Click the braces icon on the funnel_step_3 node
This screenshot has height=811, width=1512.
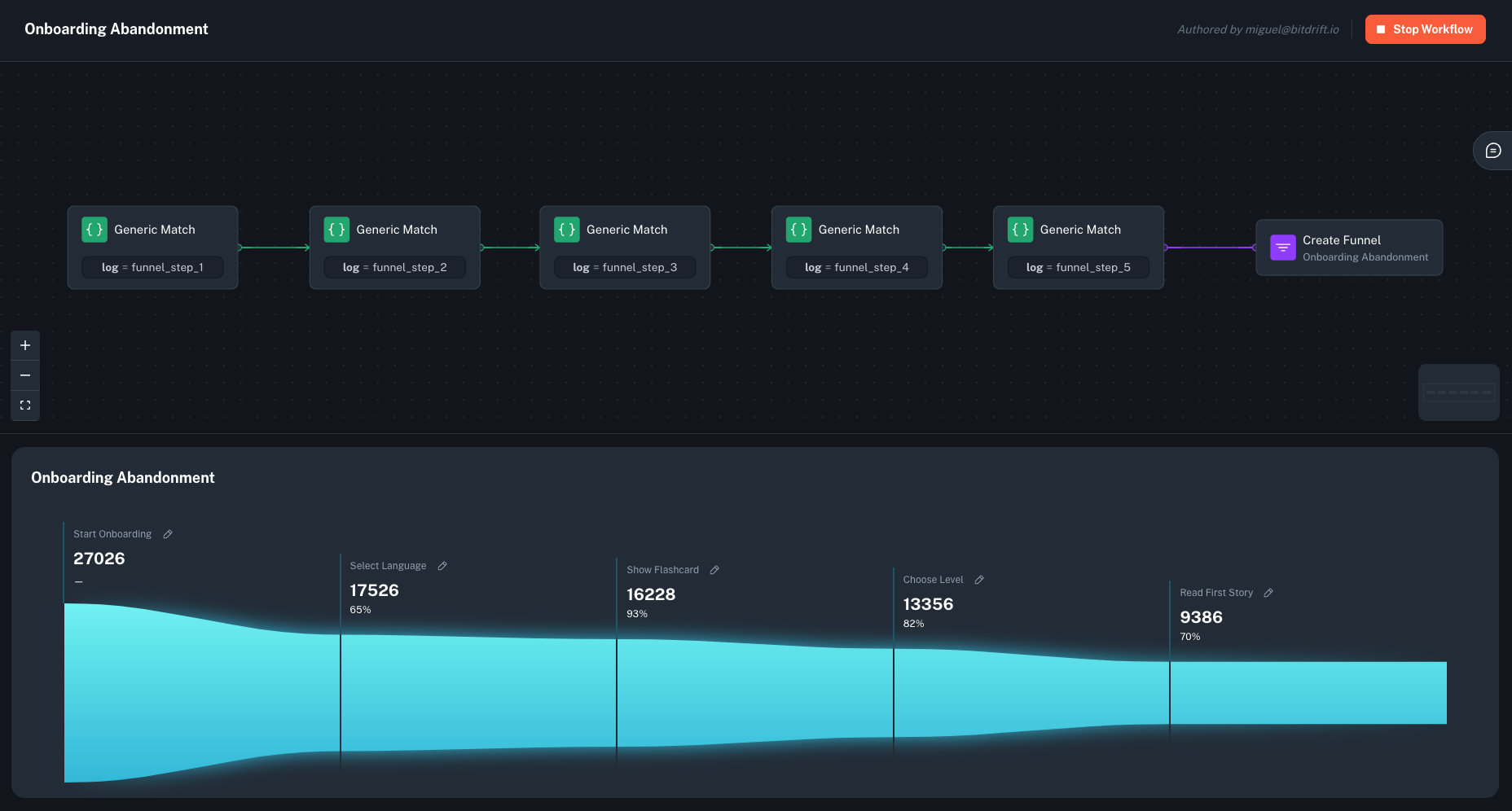(568, 229)
